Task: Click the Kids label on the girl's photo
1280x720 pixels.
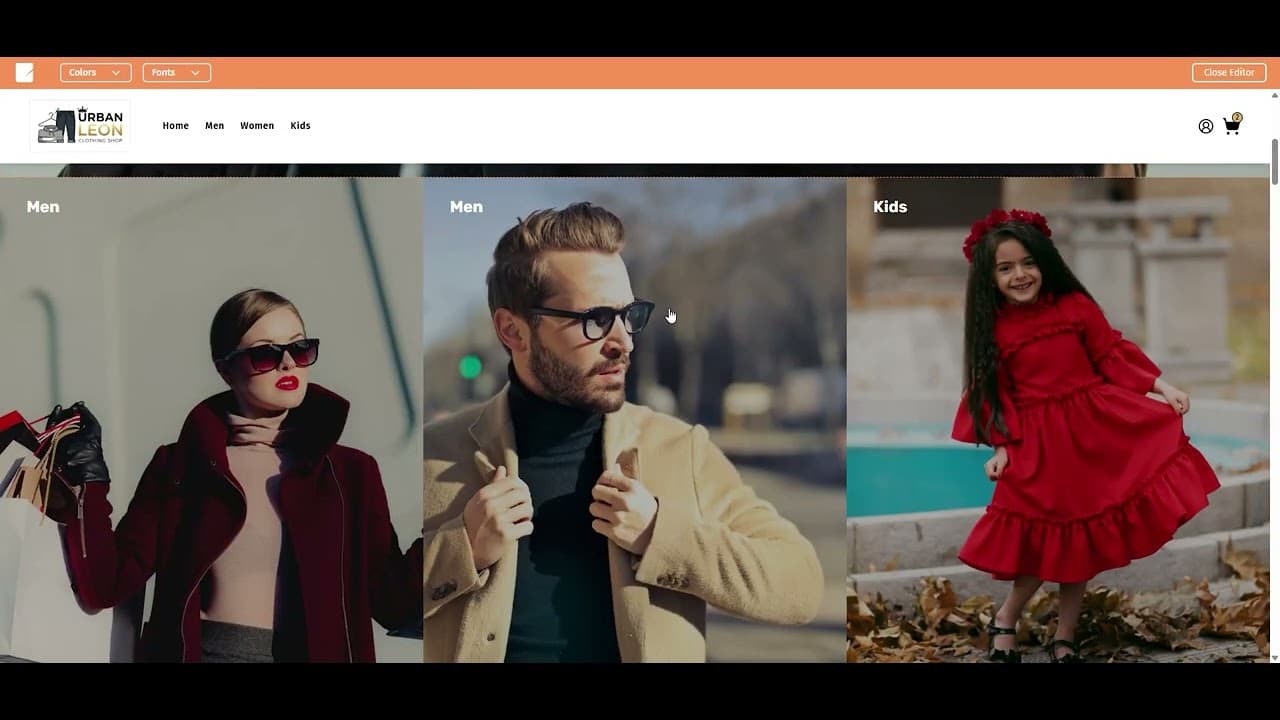Action: 890,207
